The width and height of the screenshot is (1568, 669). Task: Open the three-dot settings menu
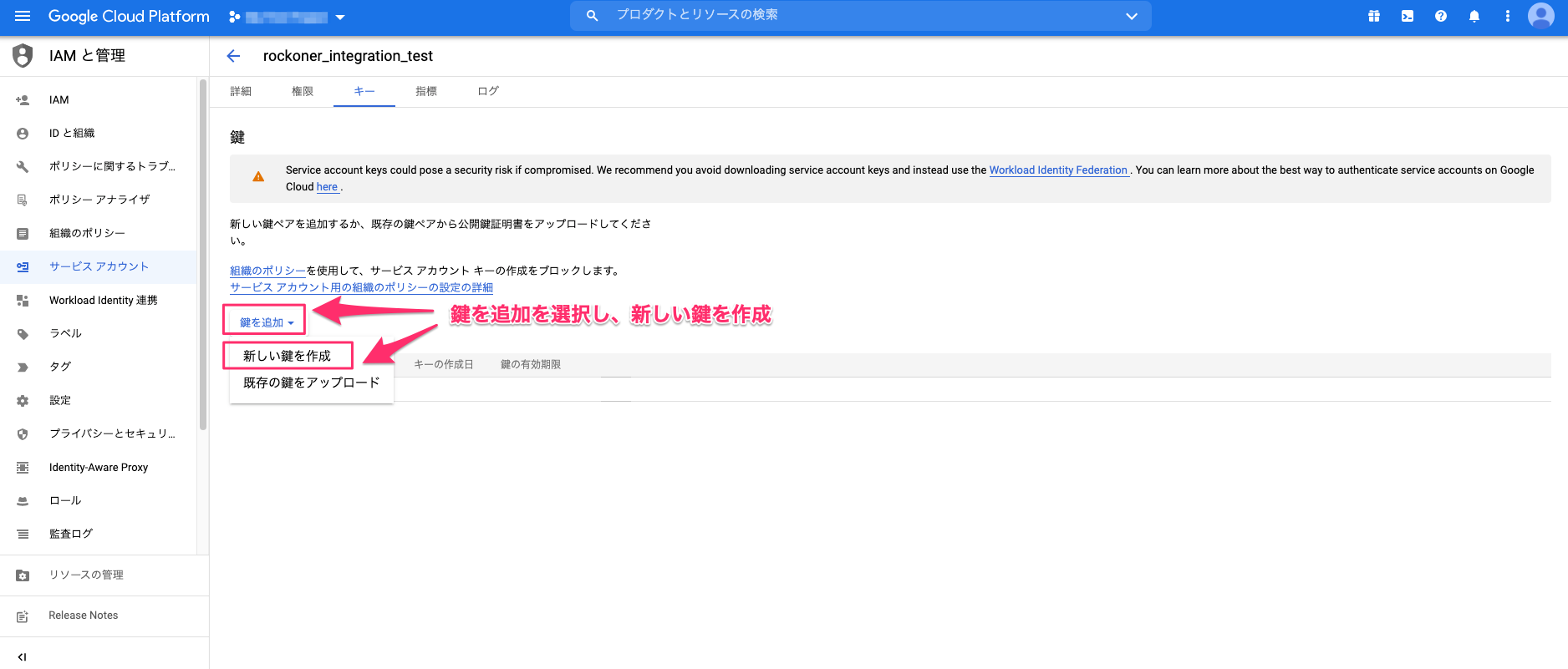pyautogui.click(x=1508, y=16)
